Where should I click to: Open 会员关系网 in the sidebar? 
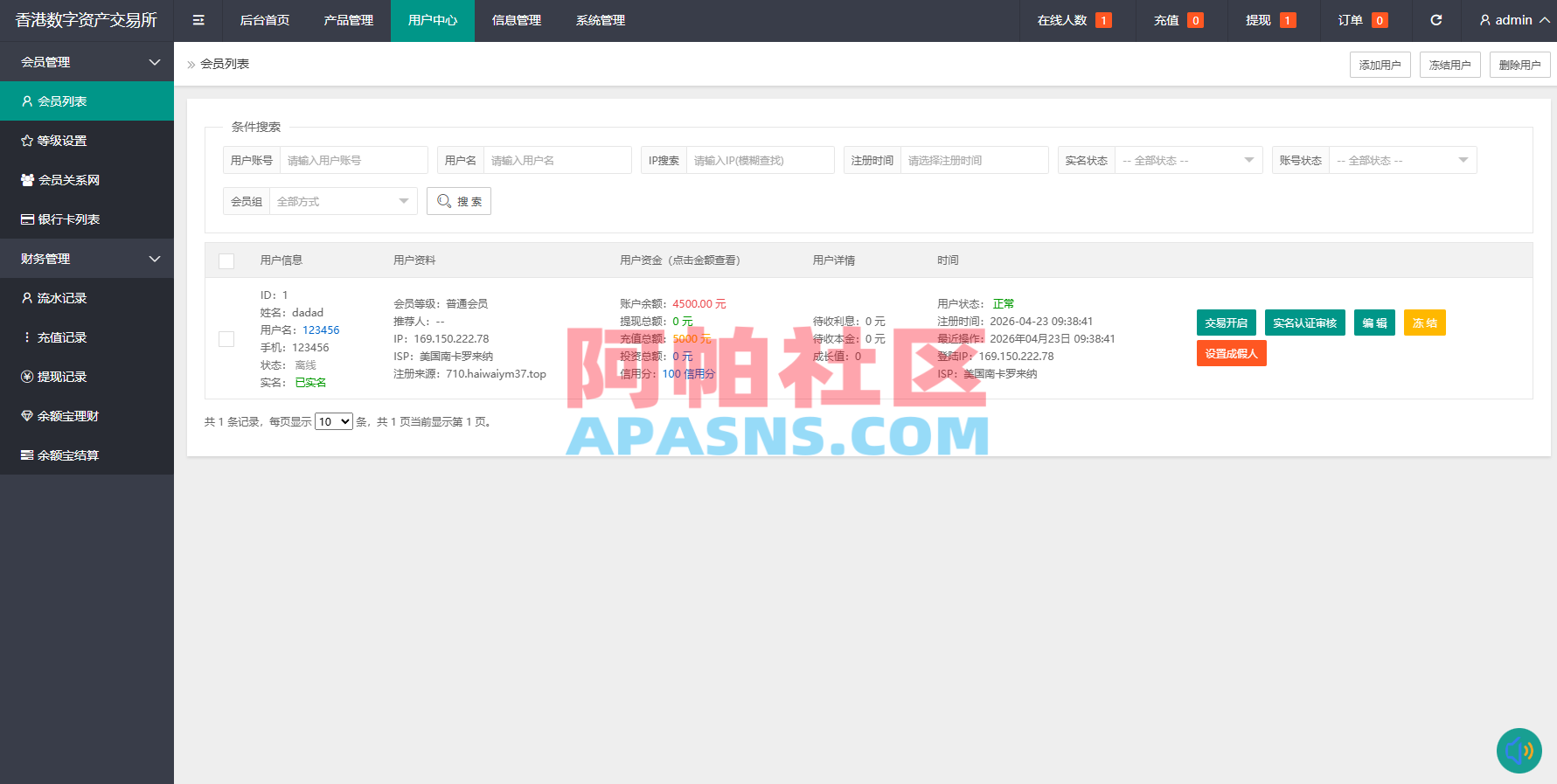tap(87, 180)
